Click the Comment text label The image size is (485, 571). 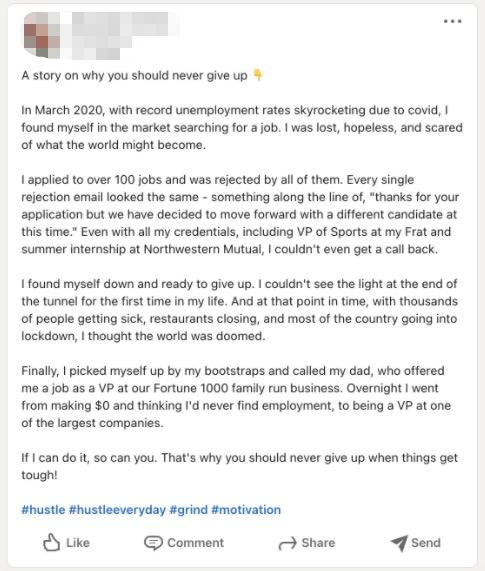click(196, 543)
